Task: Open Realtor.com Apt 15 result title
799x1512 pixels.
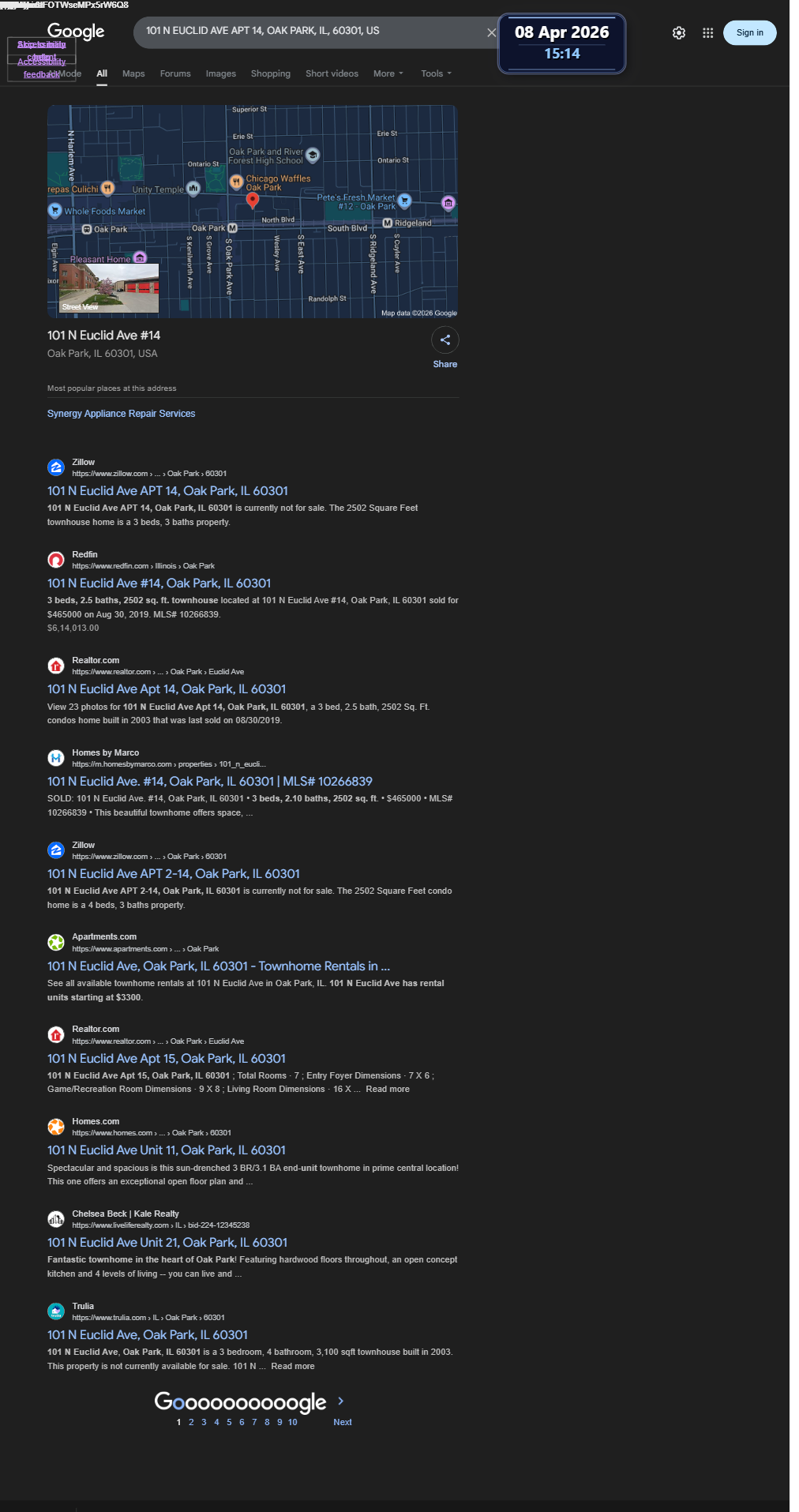Action: click(167, 1059)
